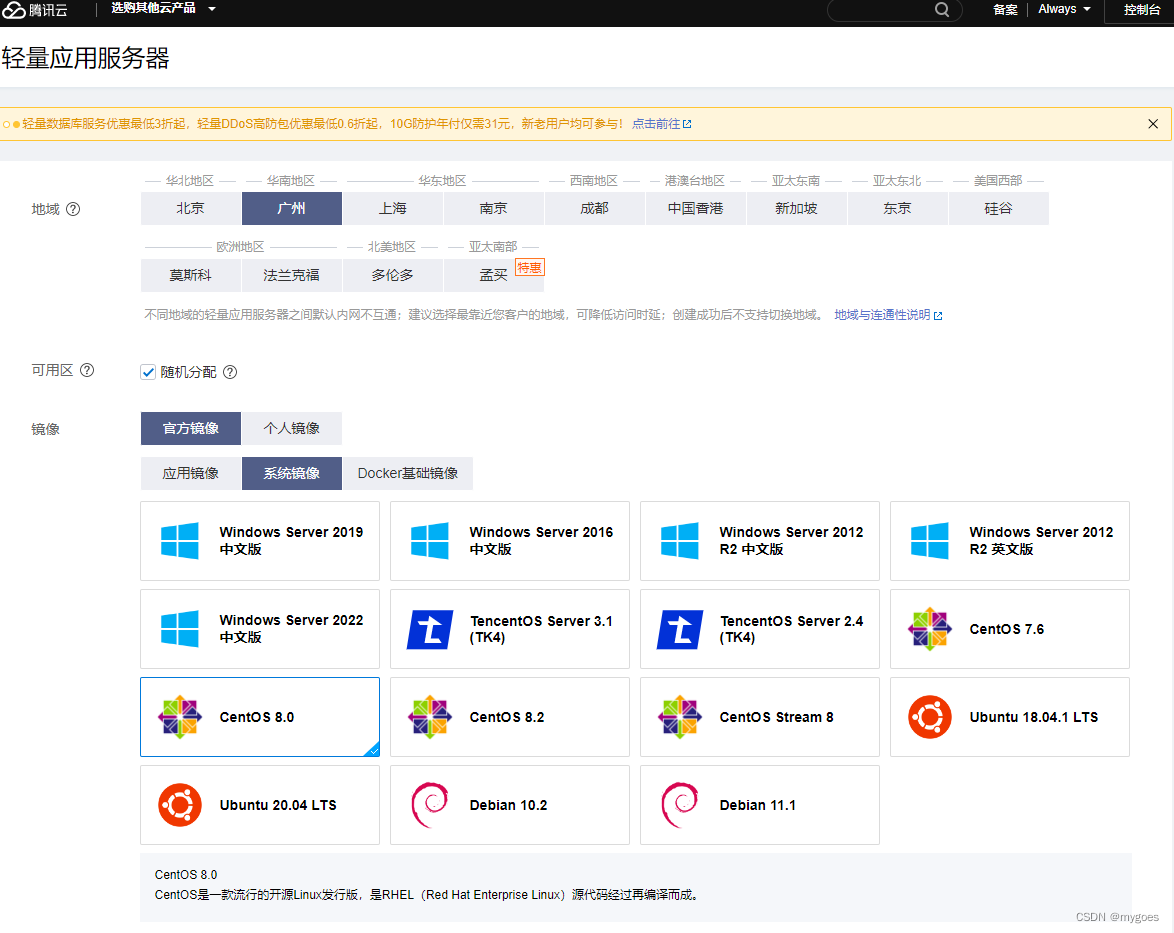The width and height of the screenshot is (1174, 933).
Task: Choose the 中国香港 region
Action: [696, 208]
